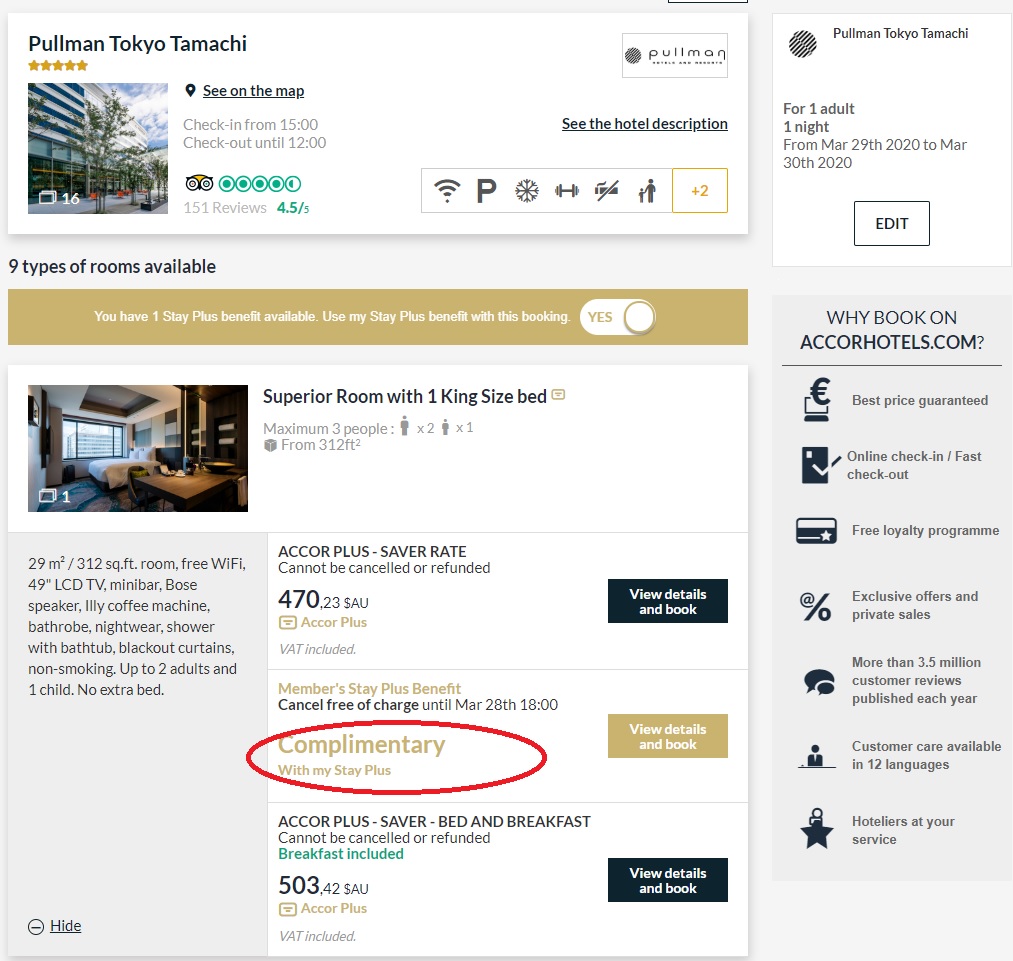This screenshot has width=1013, height=961.
Task: Click Accor Plus label under 503,42 price
Action: pos(333,909)
